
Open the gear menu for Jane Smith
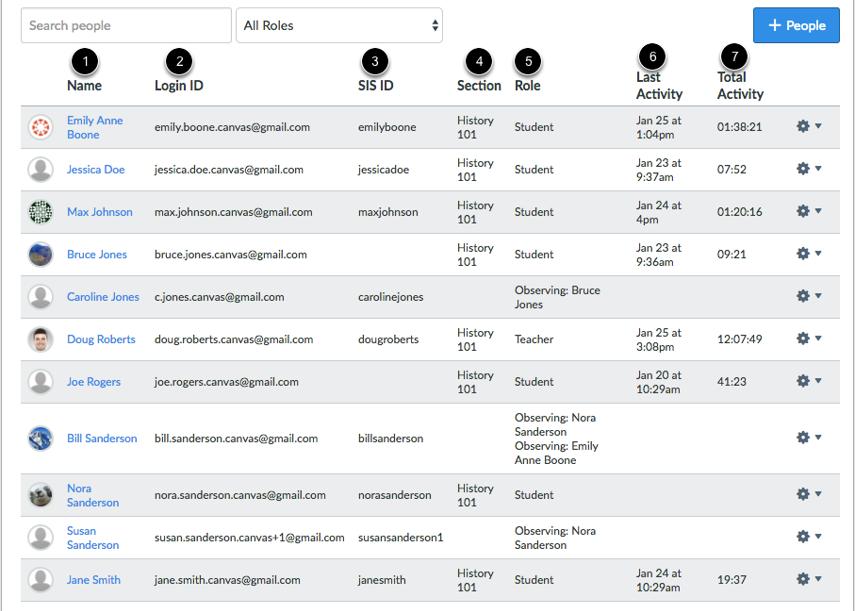809,579
